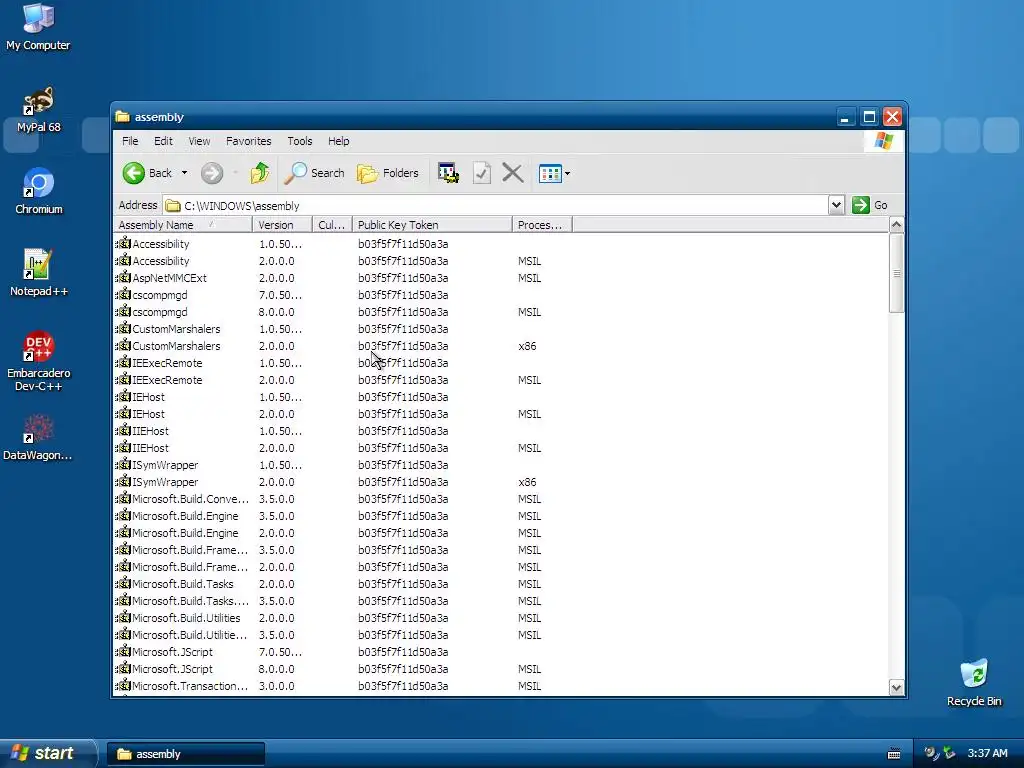Click assembly taskbar window button
The height and width of the screenshot is (768, 1024).
tap(185, 754)
